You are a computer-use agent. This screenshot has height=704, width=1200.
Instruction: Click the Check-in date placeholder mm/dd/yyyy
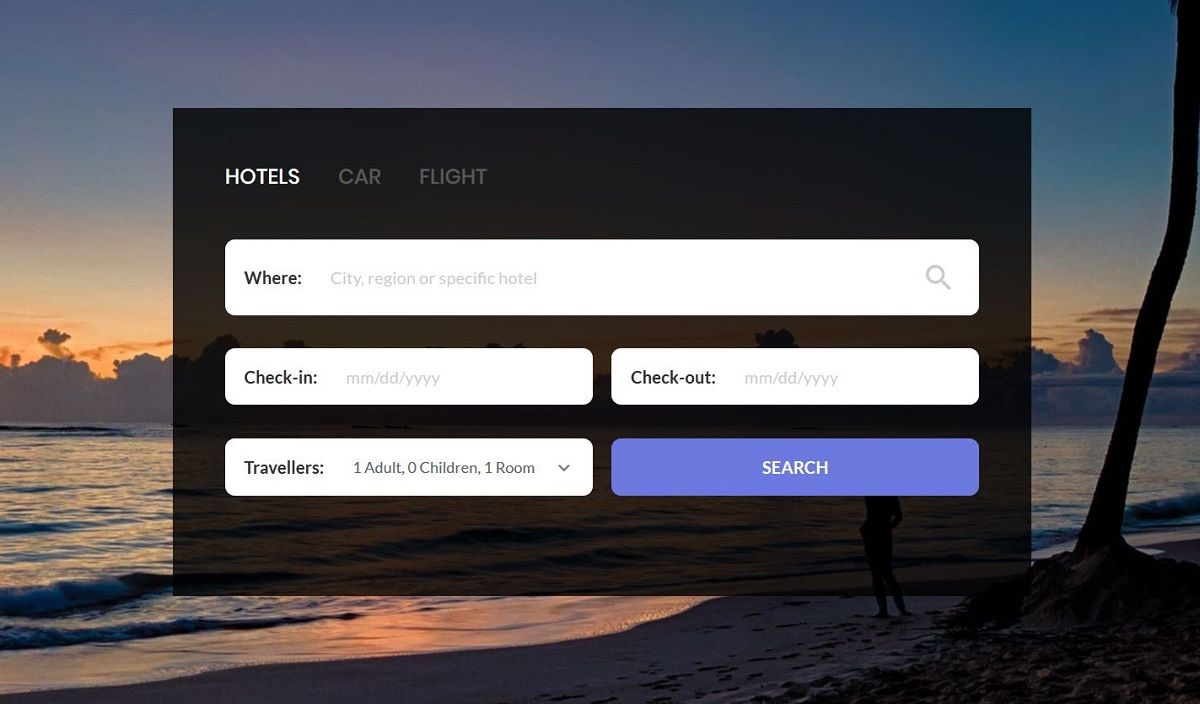(393, 378)
